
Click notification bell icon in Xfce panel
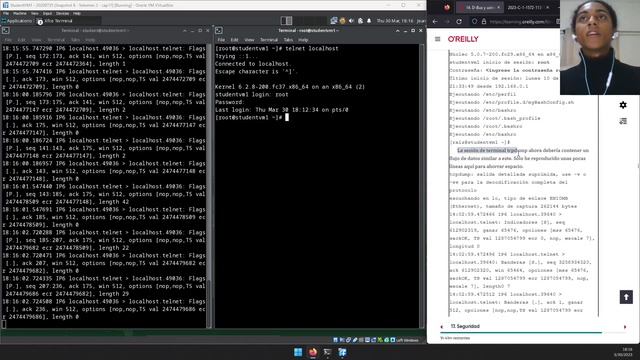(369, 20)
